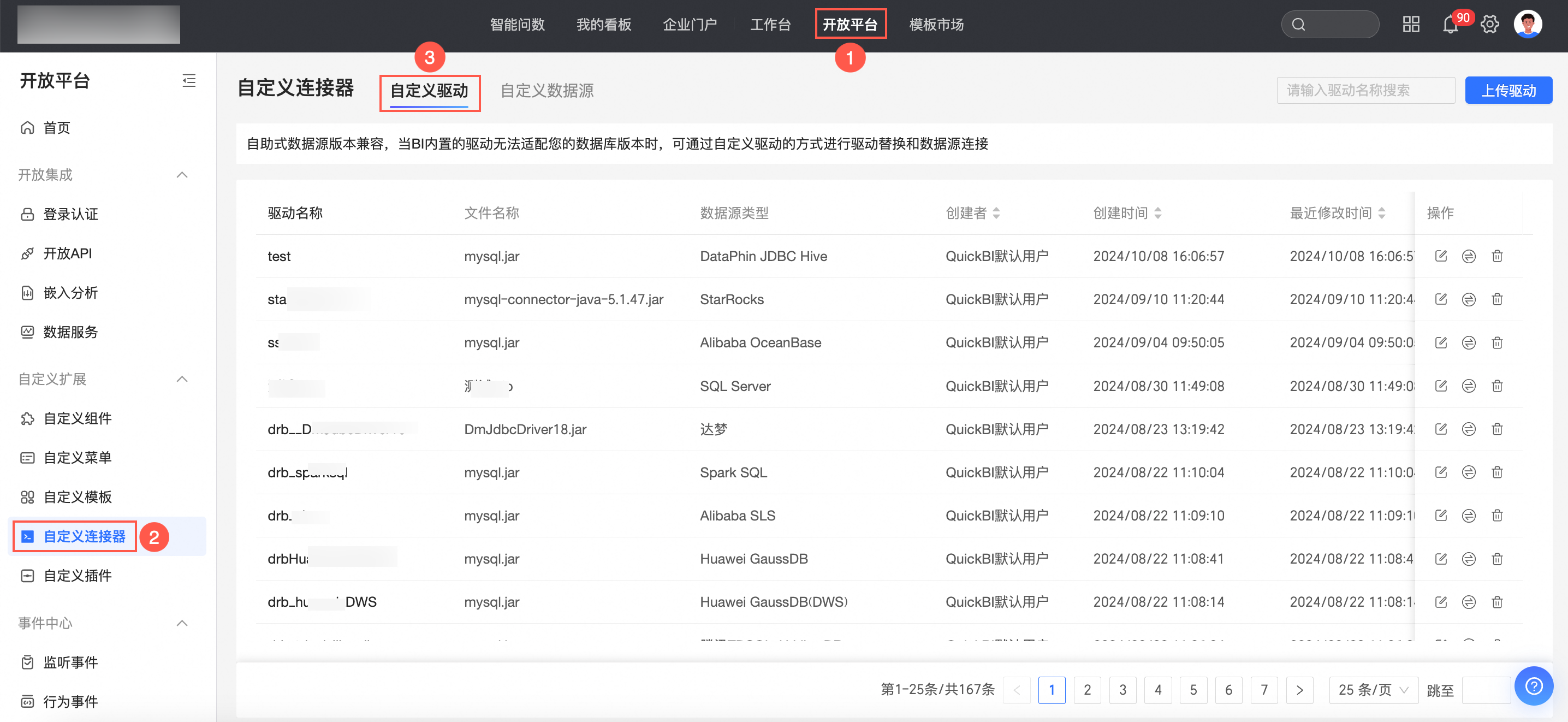Switch to 自定义驱动 tab

429,91
